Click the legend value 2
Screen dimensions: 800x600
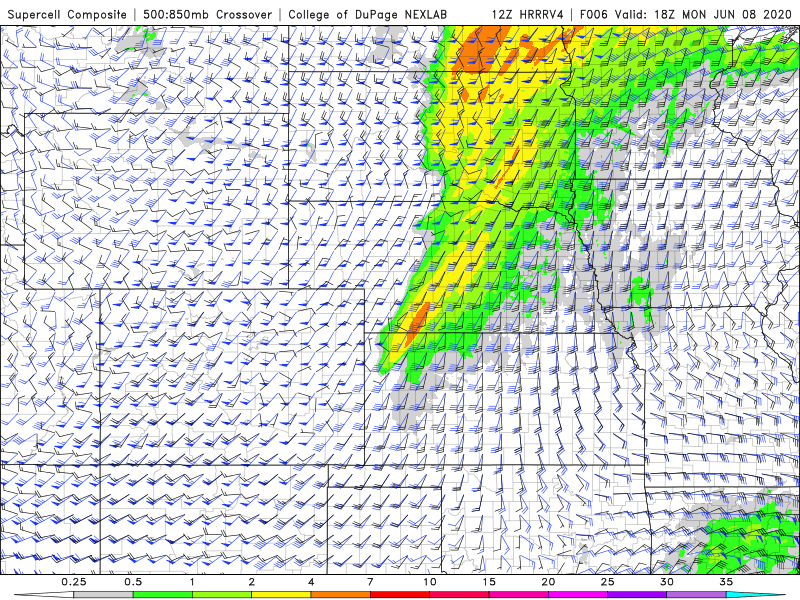[252, 582]
